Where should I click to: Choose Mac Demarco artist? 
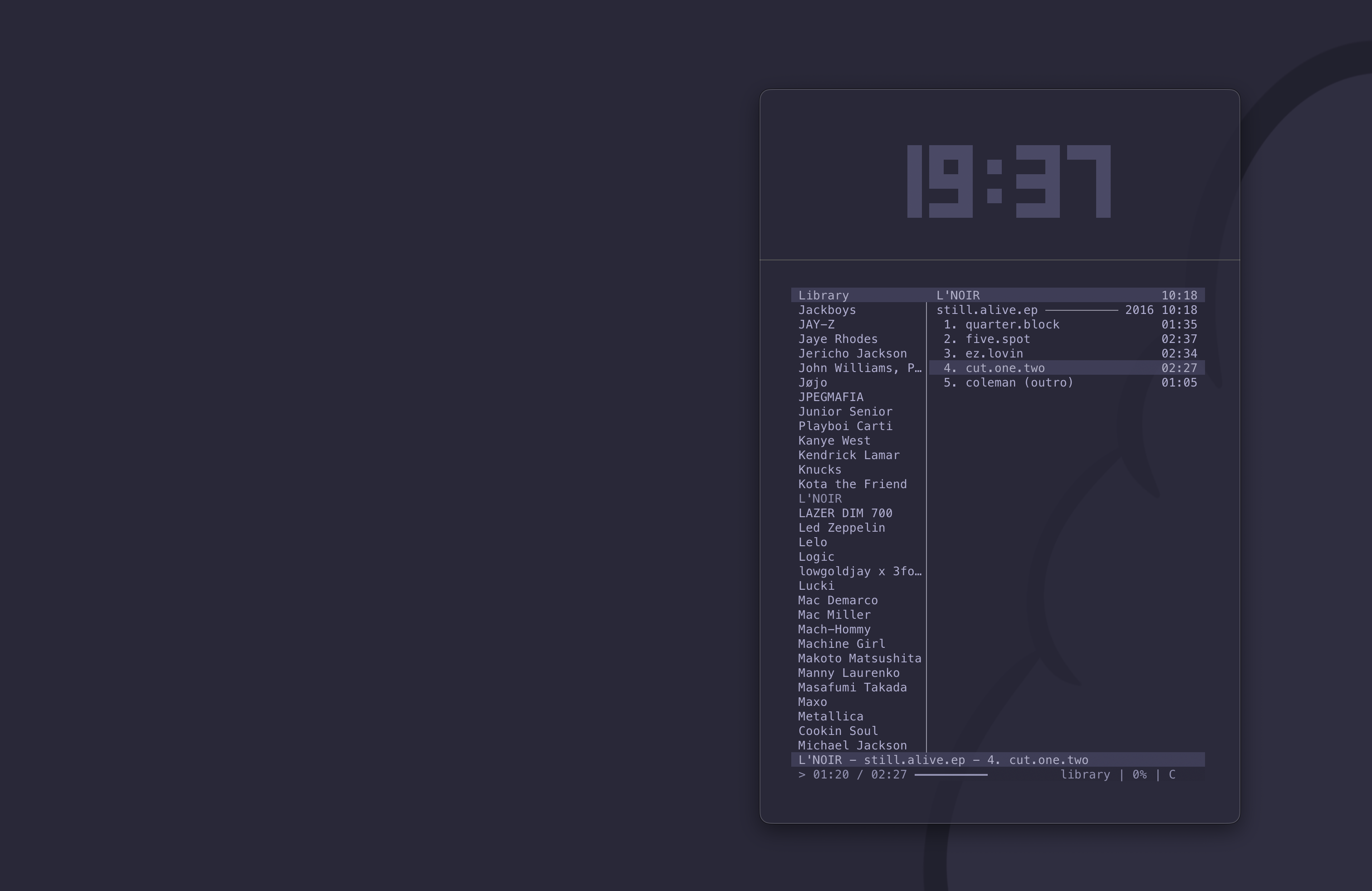[838, 601]
